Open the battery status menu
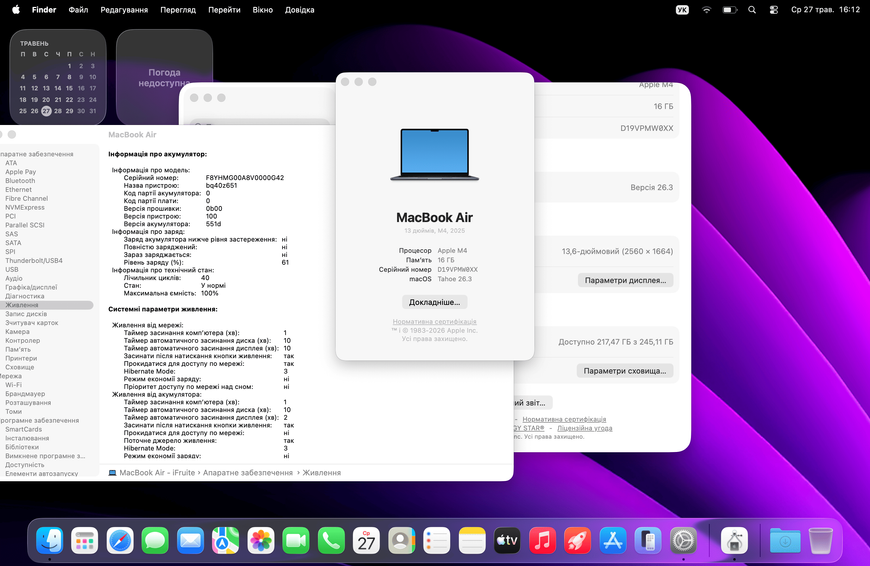870x566 pixels. [x=730, y=10]
